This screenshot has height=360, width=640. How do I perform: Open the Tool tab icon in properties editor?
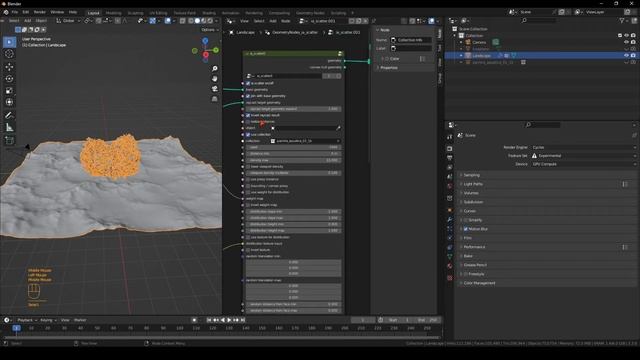tap(450, 137)
